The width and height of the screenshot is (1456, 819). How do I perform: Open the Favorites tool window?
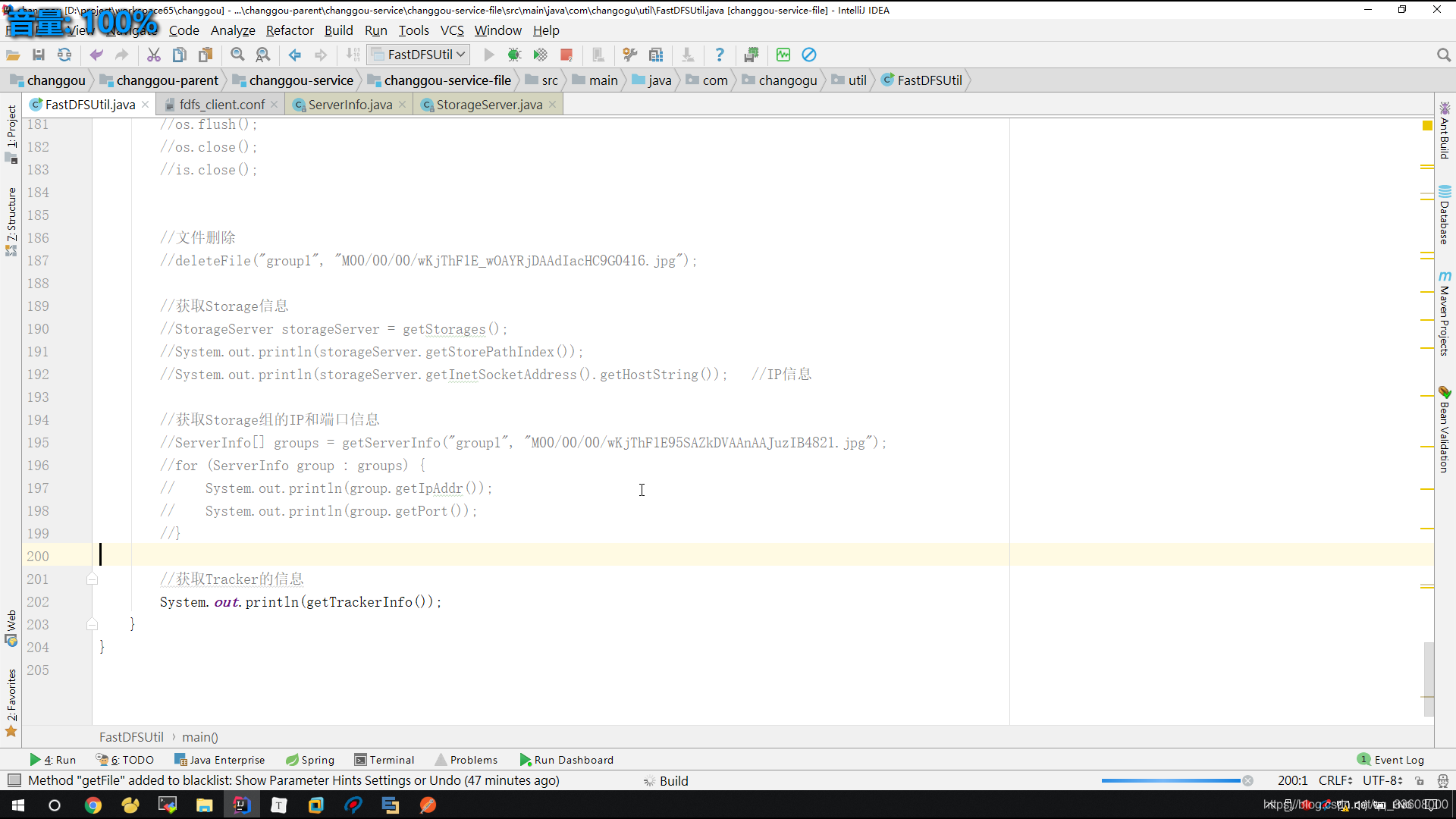tap(11, 701)
